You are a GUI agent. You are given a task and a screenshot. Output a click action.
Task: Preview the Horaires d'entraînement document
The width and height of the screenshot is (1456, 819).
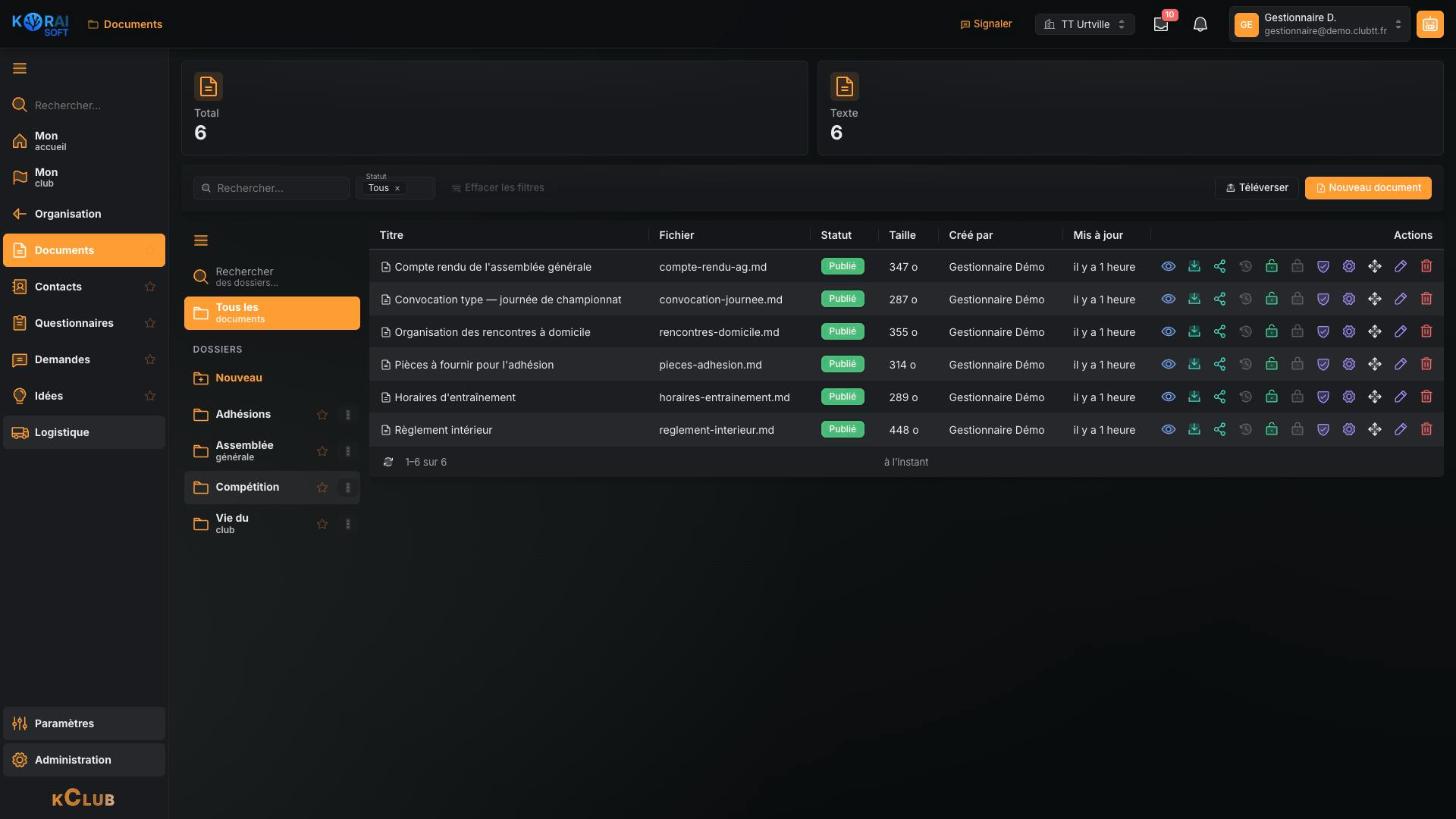(x=1168, y=397)
